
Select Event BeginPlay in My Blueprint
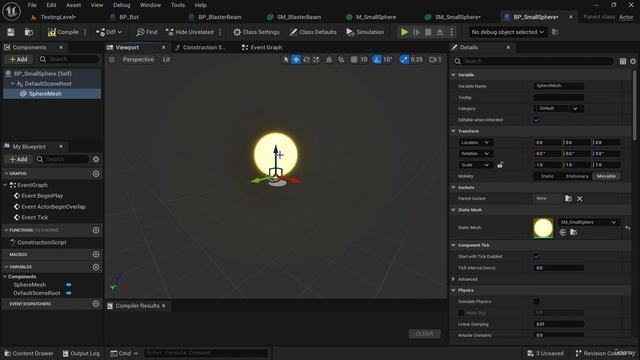click(x=42, y=196)
